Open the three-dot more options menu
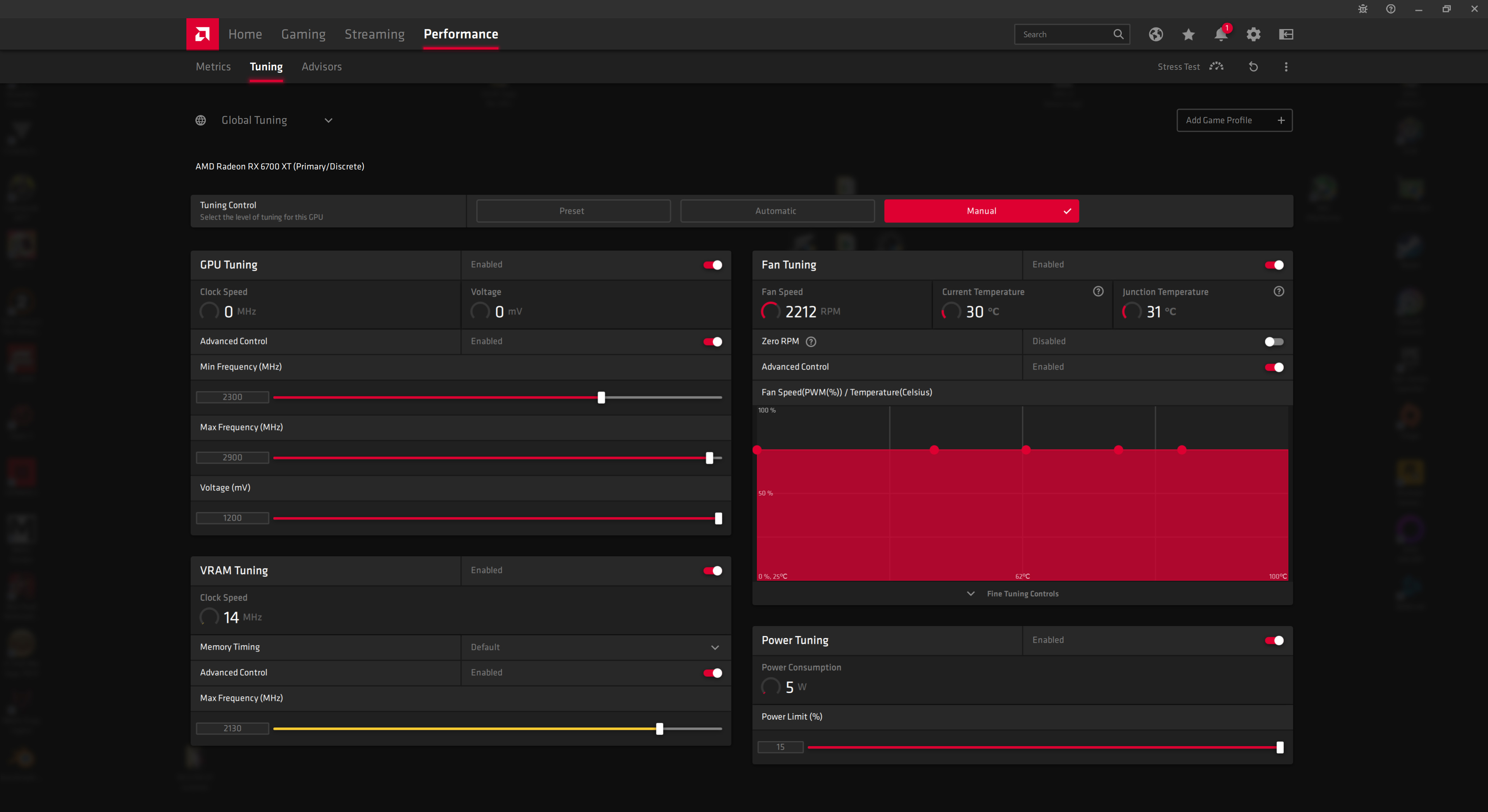The image size is (1488, 812). (1286, 67)
